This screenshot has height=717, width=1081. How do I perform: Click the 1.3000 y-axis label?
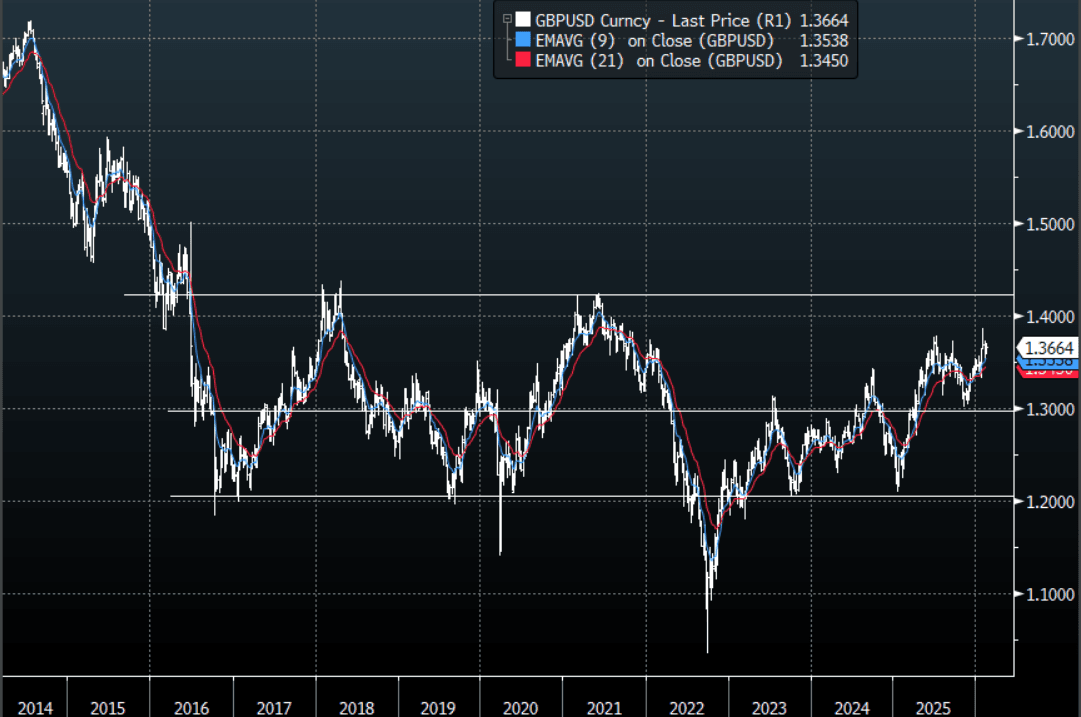[x=1050, y=410]
